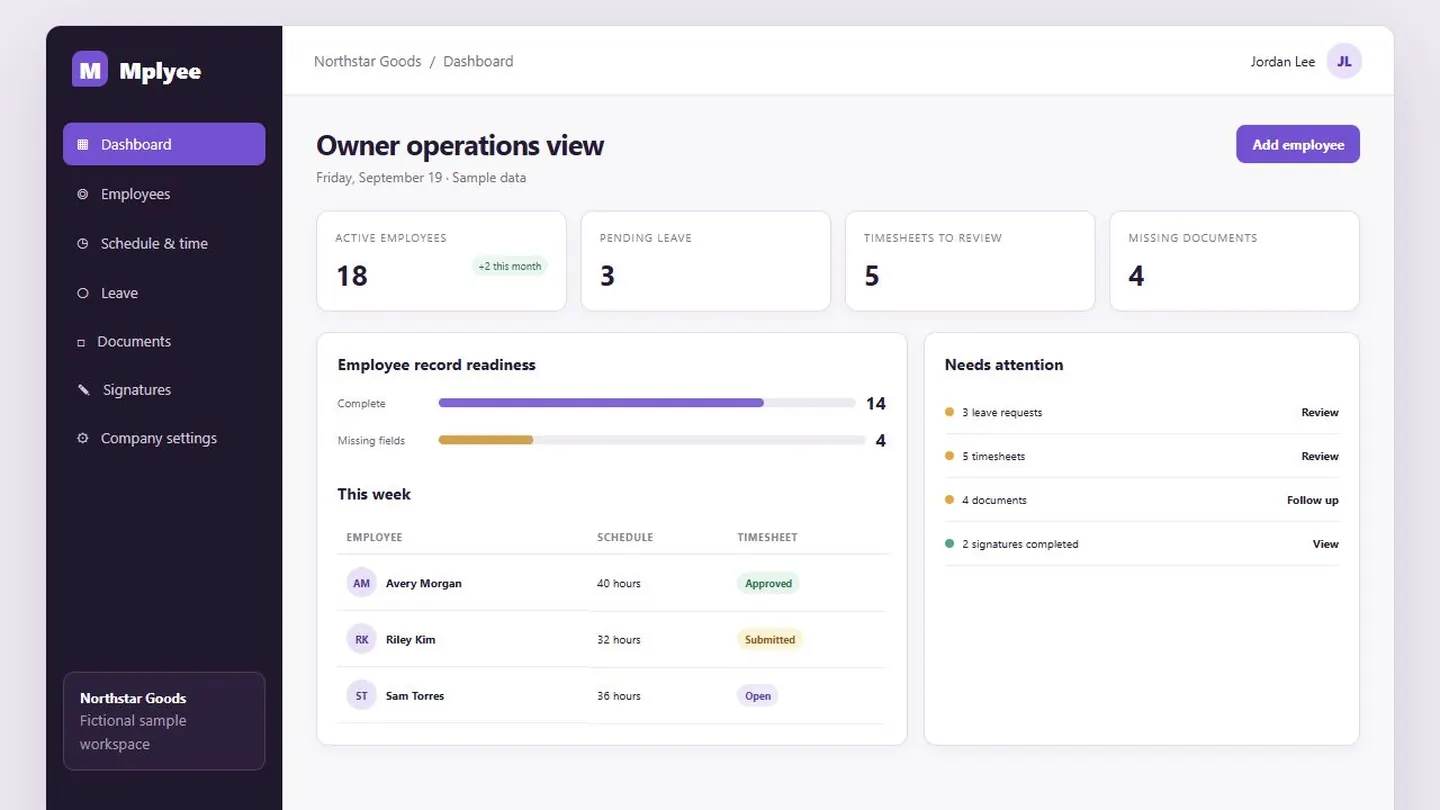Screen dimensions: 1440x810
Task: Click the Mplyee purple M logo
Action: [x=90, y=70]
